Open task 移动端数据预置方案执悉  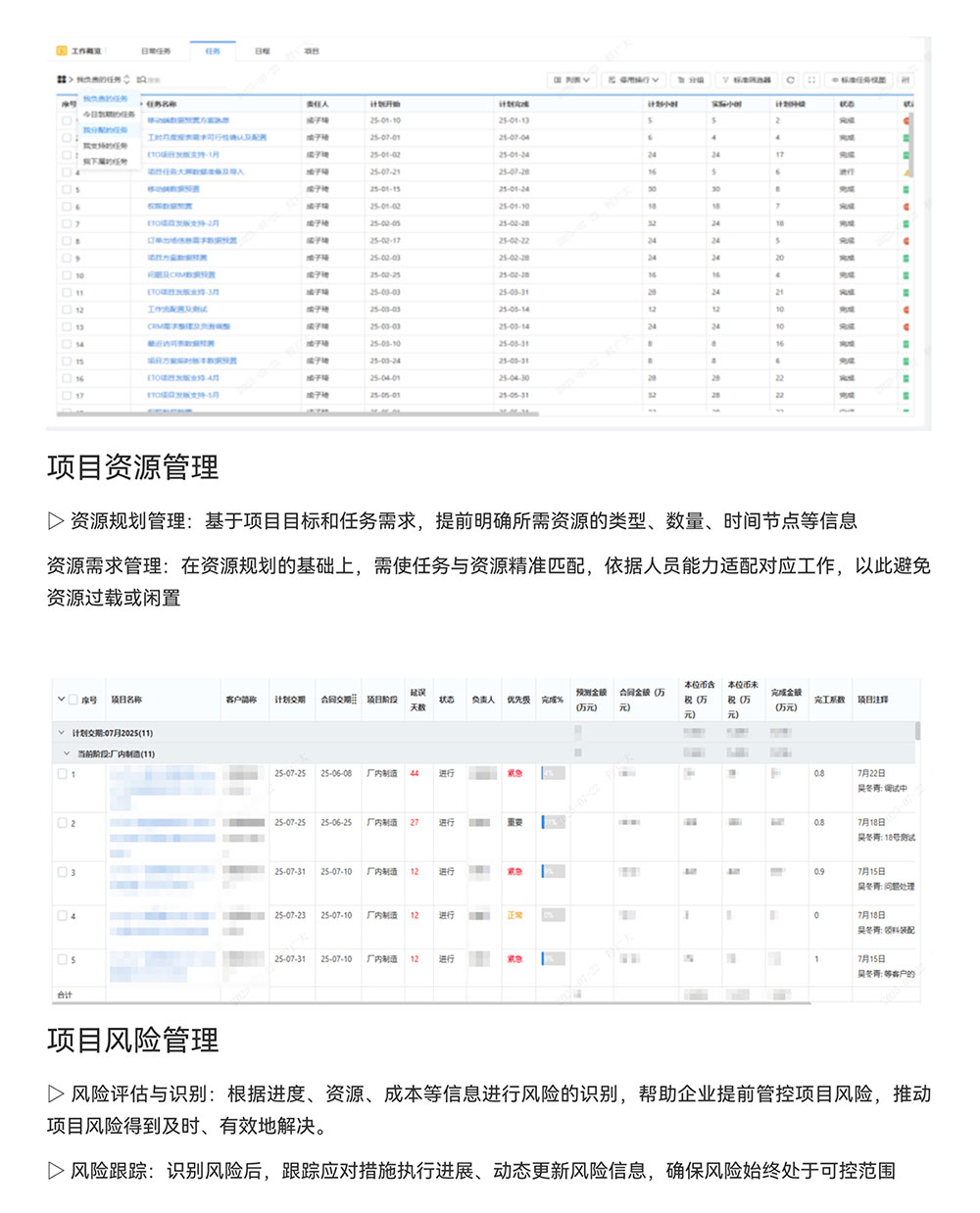[x=188, y=121]
